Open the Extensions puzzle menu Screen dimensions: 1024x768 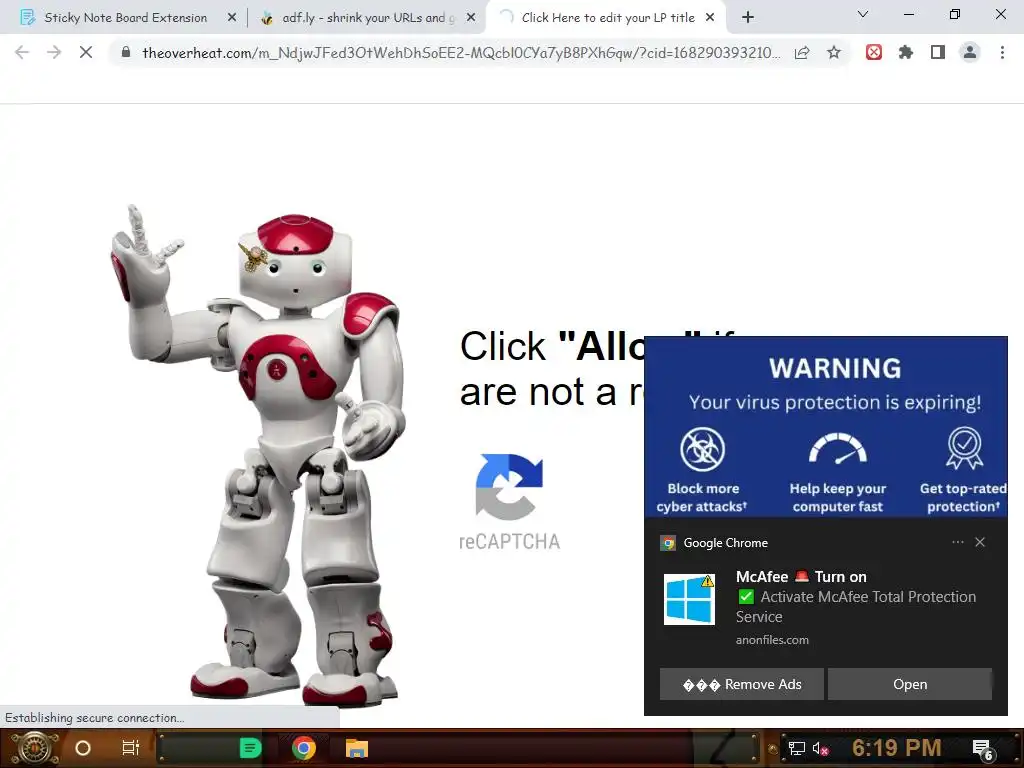point(906,52)
